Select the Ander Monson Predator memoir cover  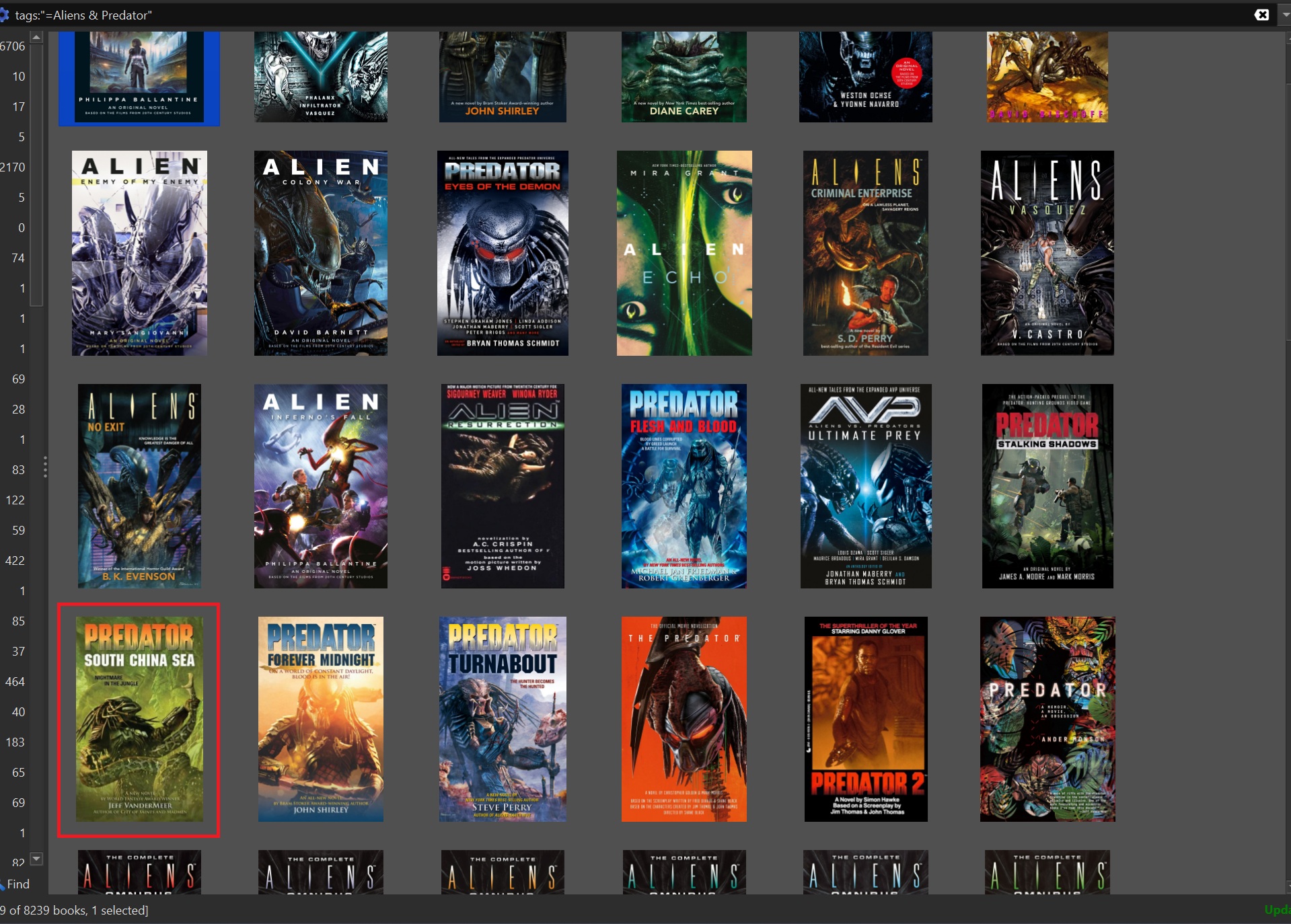pos(1047,719)
